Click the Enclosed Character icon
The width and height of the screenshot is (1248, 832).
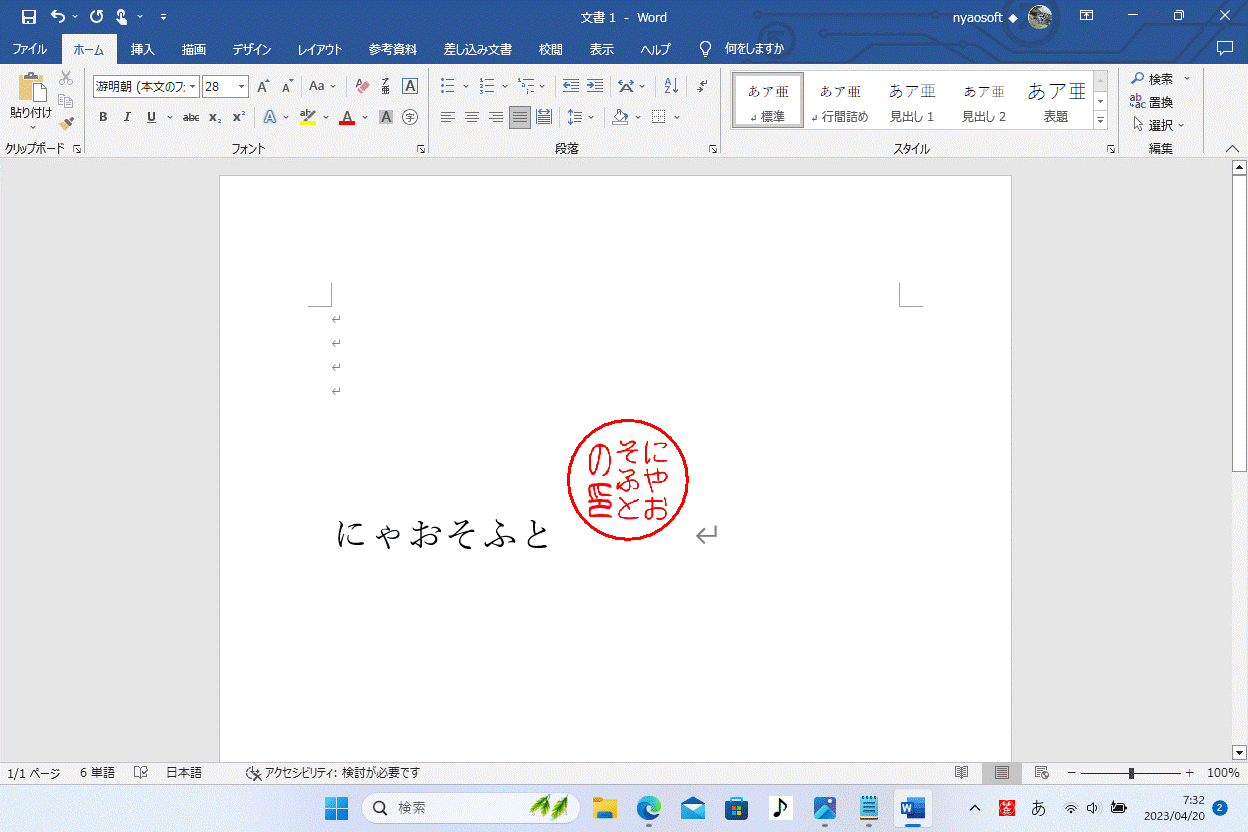point(409,117)
